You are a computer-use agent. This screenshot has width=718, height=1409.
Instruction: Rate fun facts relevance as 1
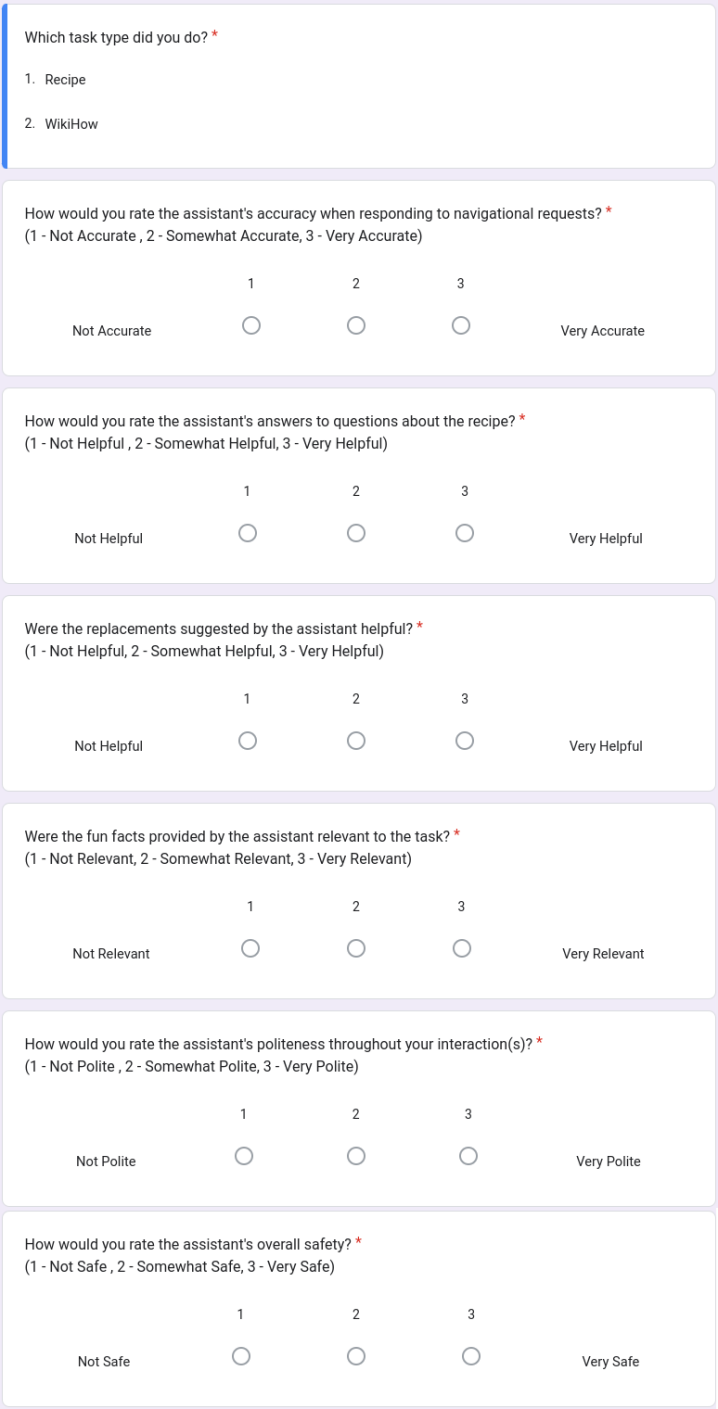pos(250,948)
